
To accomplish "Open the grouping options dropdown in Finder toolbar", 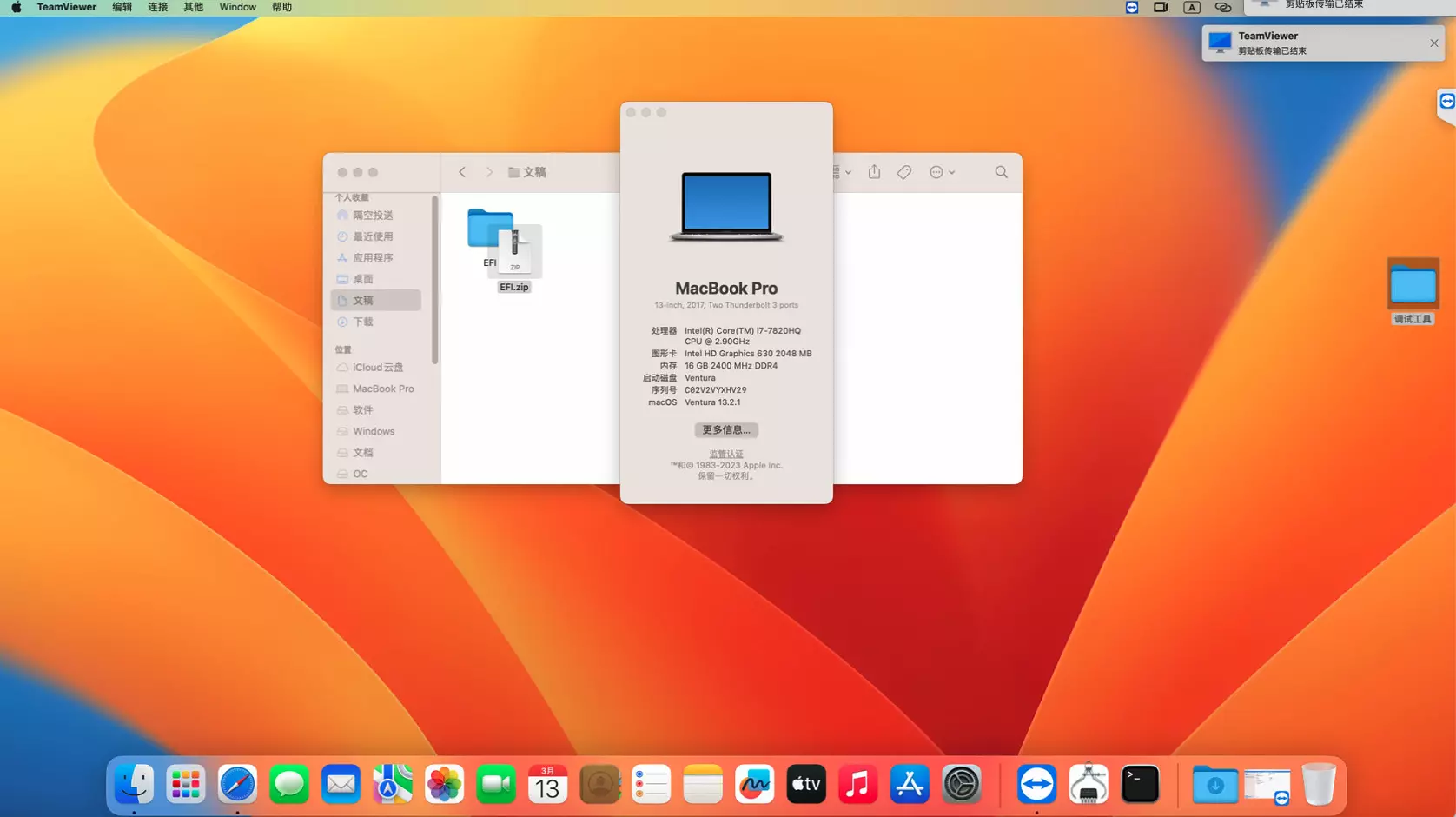I will (839, 172).
